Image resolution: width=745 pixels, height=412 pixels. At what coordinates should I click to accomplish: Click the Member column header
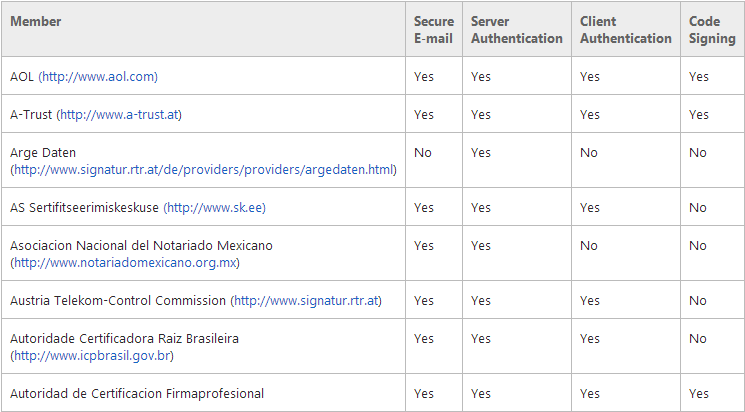pyautogui.click(x=203, y=29)
